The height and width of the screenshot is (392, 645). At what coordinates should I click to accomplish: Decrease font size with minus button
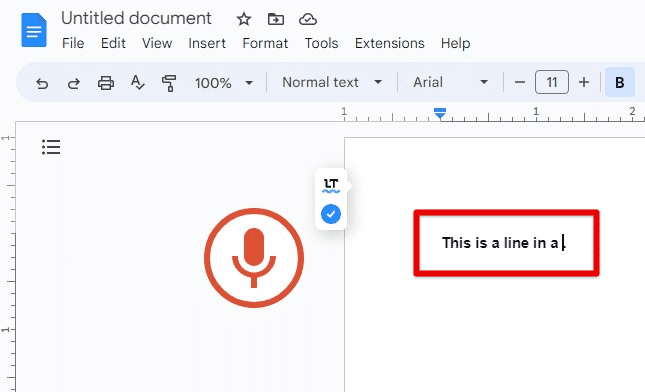pos(520,82)
